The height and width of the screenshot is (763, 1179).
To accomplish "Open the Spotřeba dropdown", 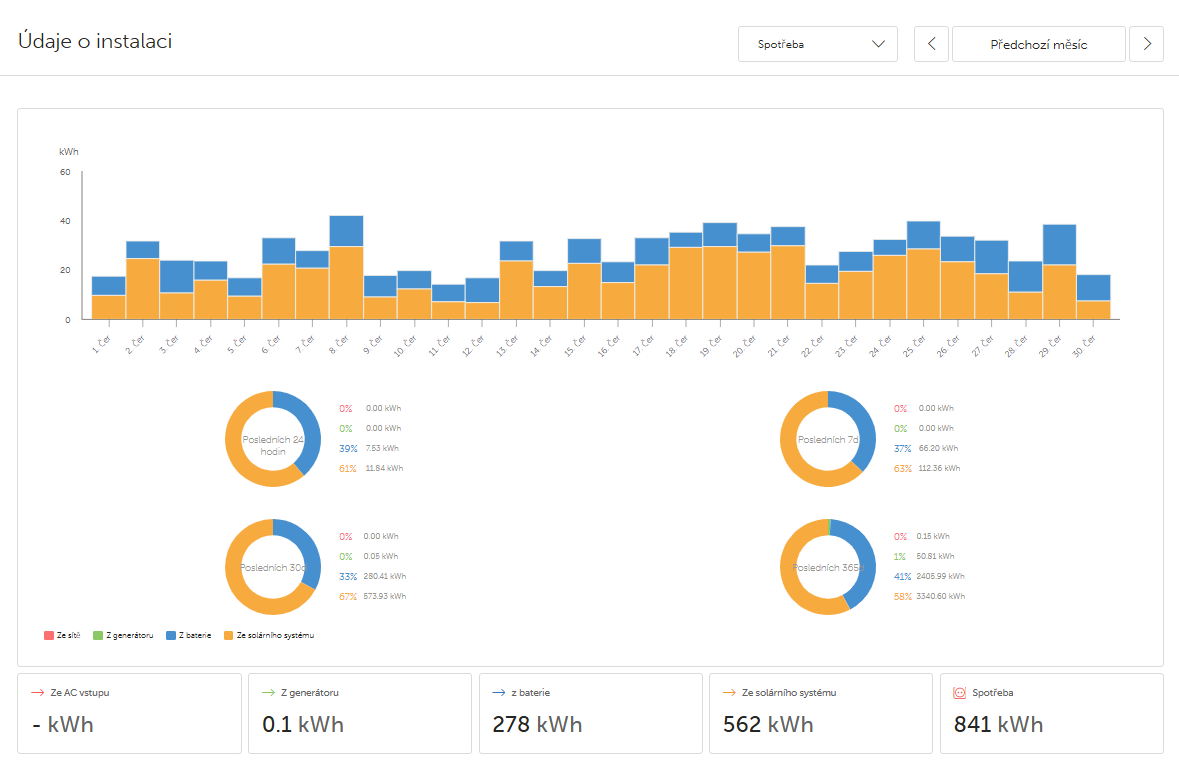I will pyautogui.click(x=818, y=44).
